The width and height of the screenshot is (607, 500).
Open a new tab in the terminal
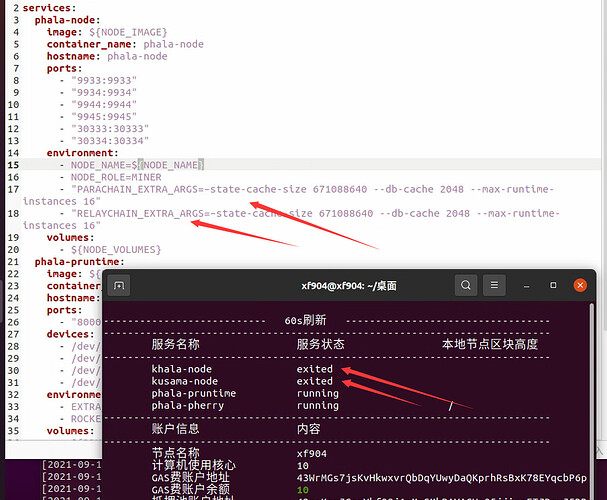119,286
